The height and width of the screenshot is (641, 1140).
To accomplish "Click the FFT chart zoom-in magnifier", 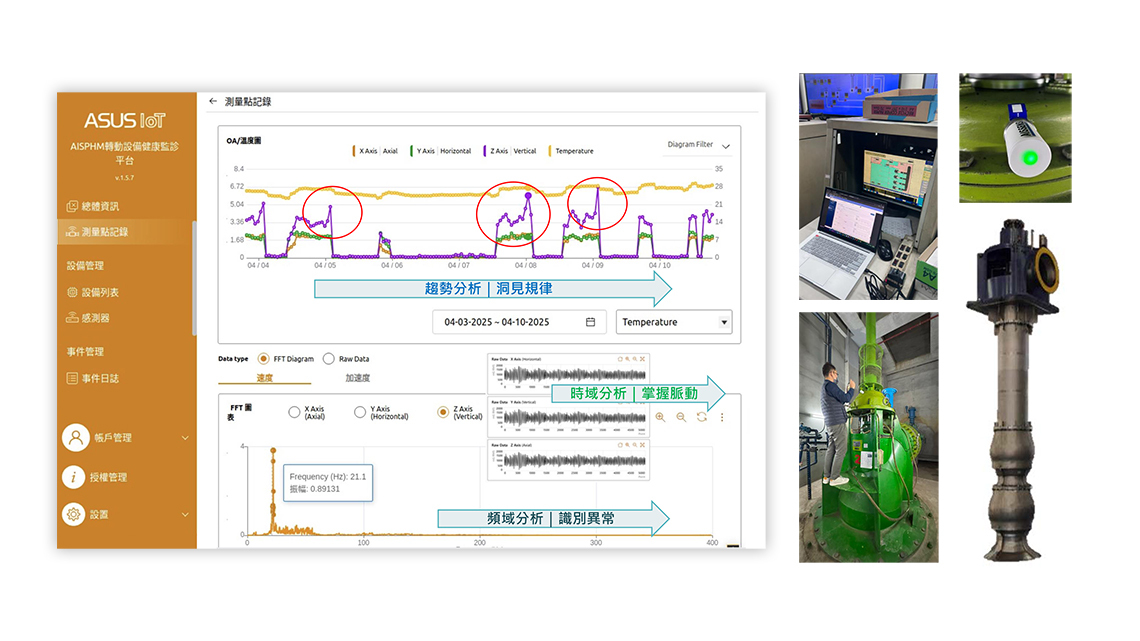I will (x=660, y=417).
